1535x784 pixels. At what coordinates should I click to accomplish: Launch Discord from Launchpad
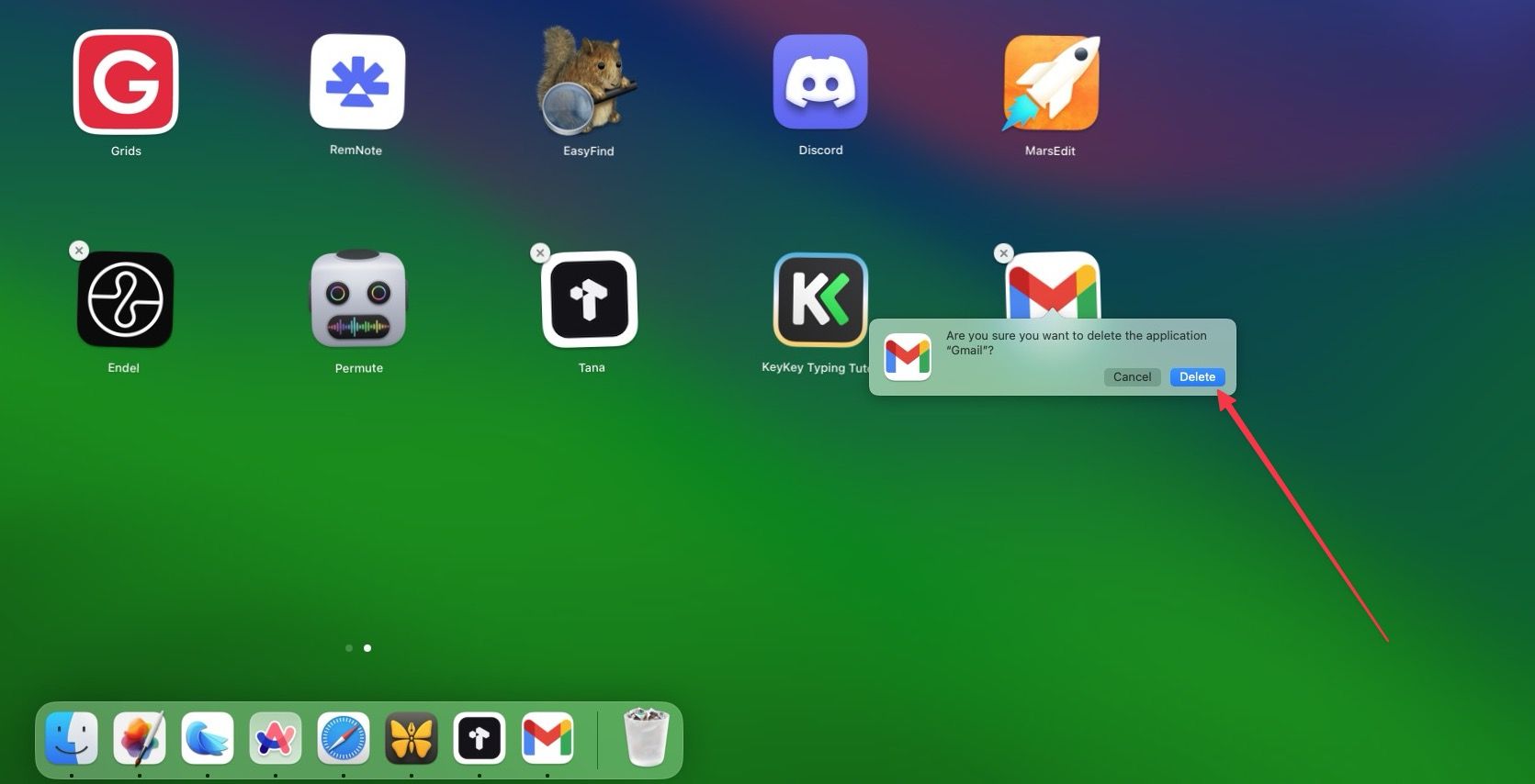[820, 83]
